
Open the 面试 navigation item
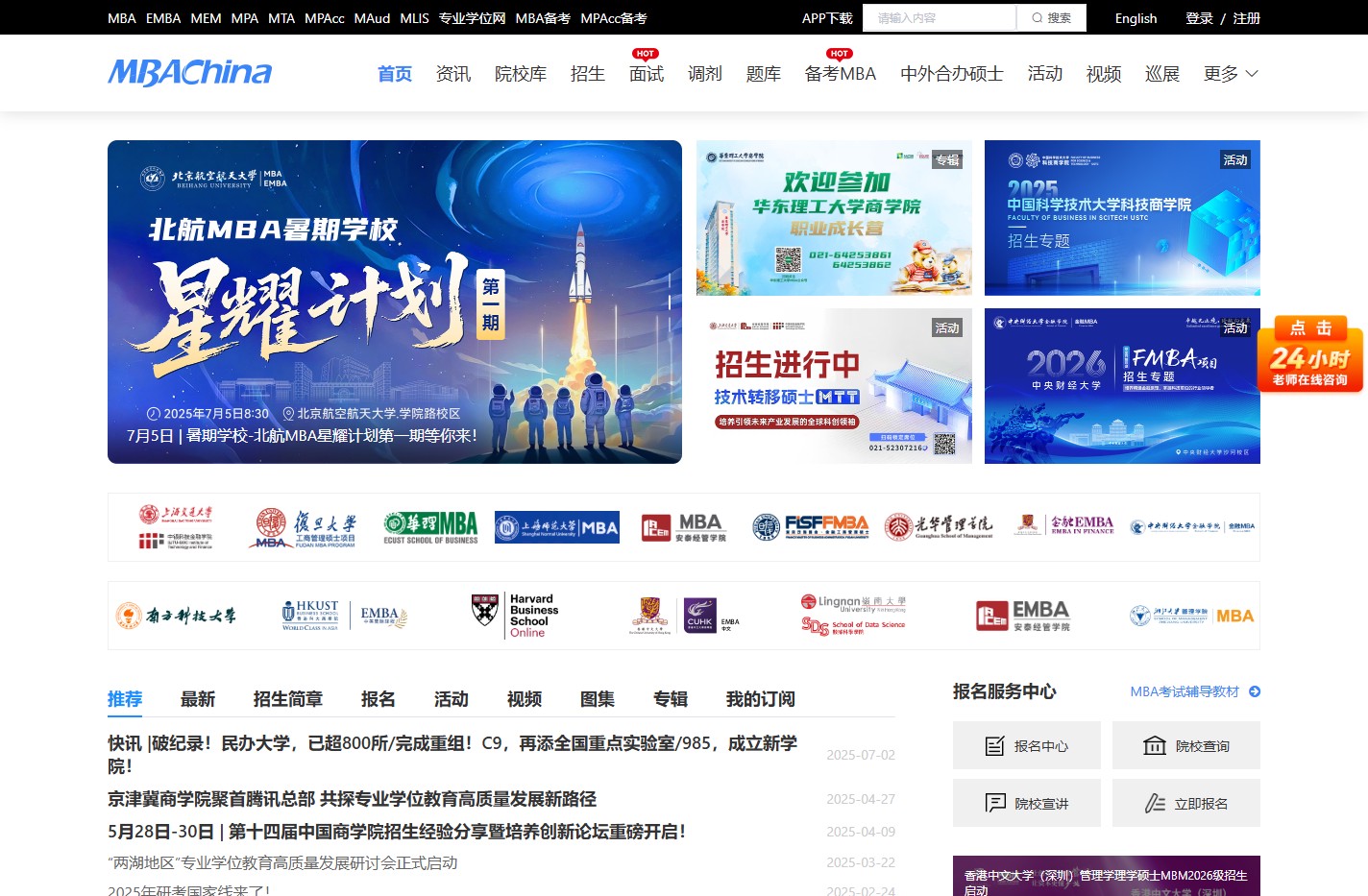[x=647, y=74]
